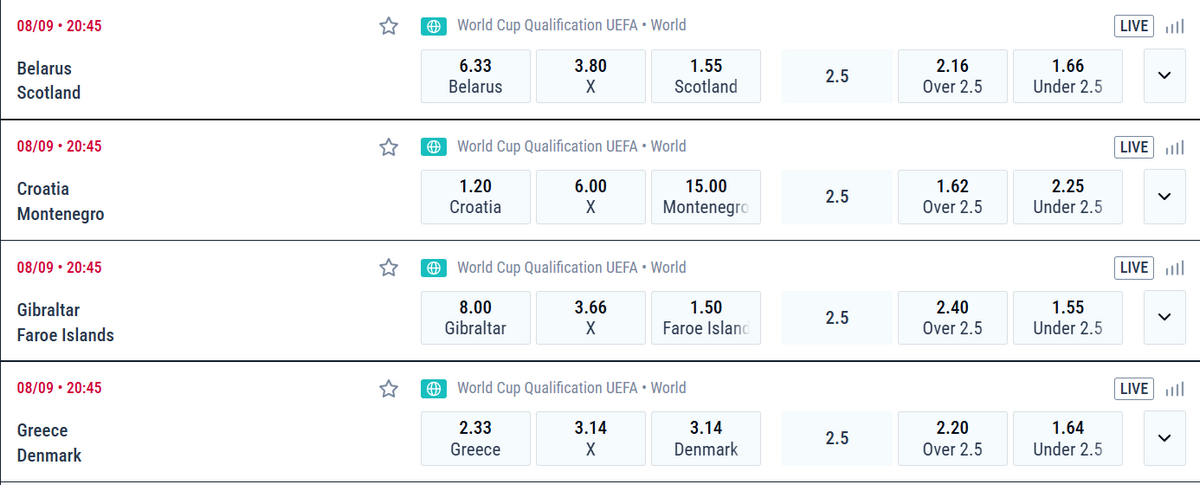Open statistics bars icon for Belarus match
Image resolution: width=1200 pixels, height=485 pixels.
click(1174, 27)
